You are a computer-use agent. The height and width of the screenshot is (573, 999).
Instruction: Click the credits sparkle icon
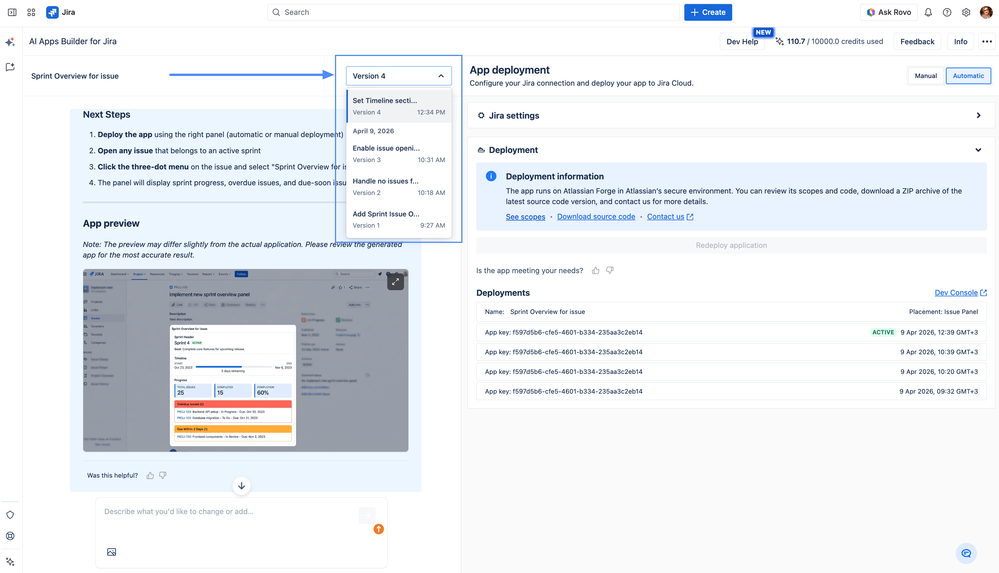tap(779, 41)
